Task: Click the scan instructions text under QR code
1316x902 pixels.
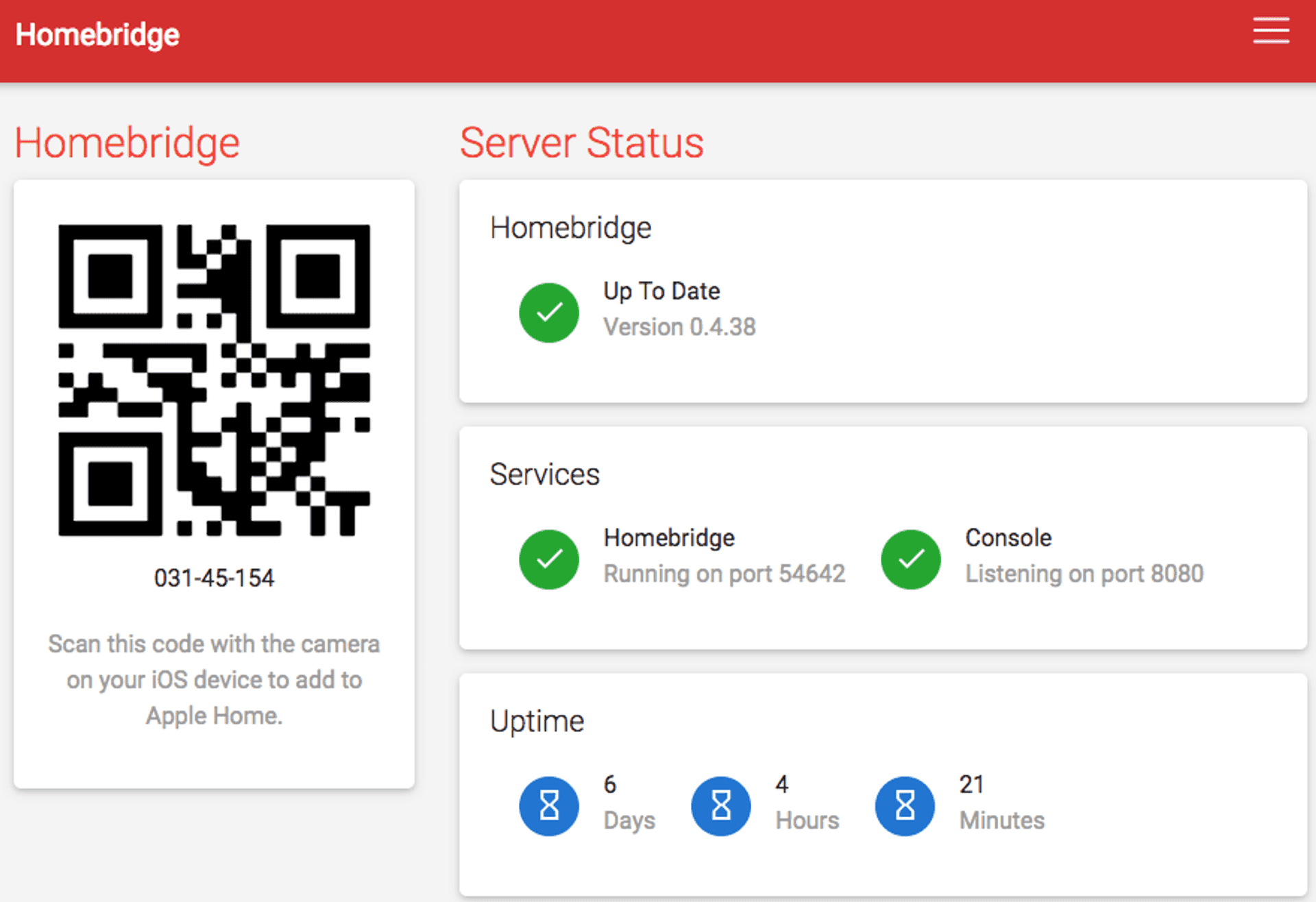Action: (x=214, y=679)
